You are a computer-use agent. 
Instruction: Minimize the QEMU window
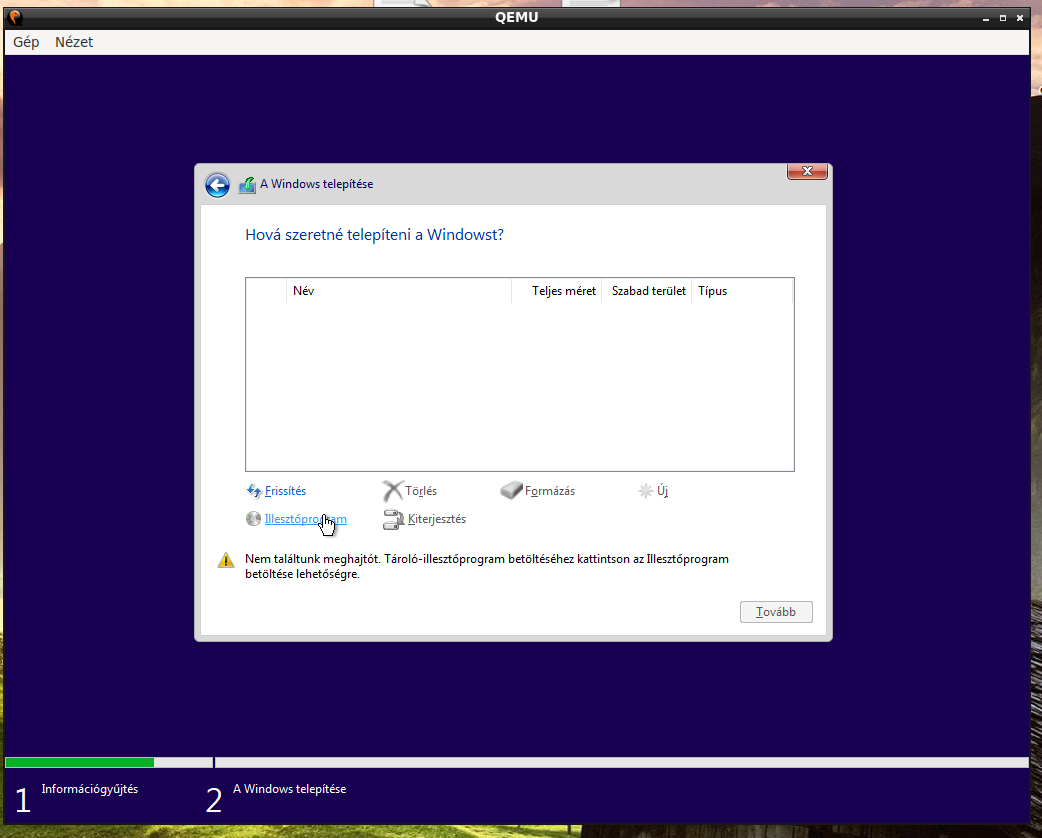986,18
